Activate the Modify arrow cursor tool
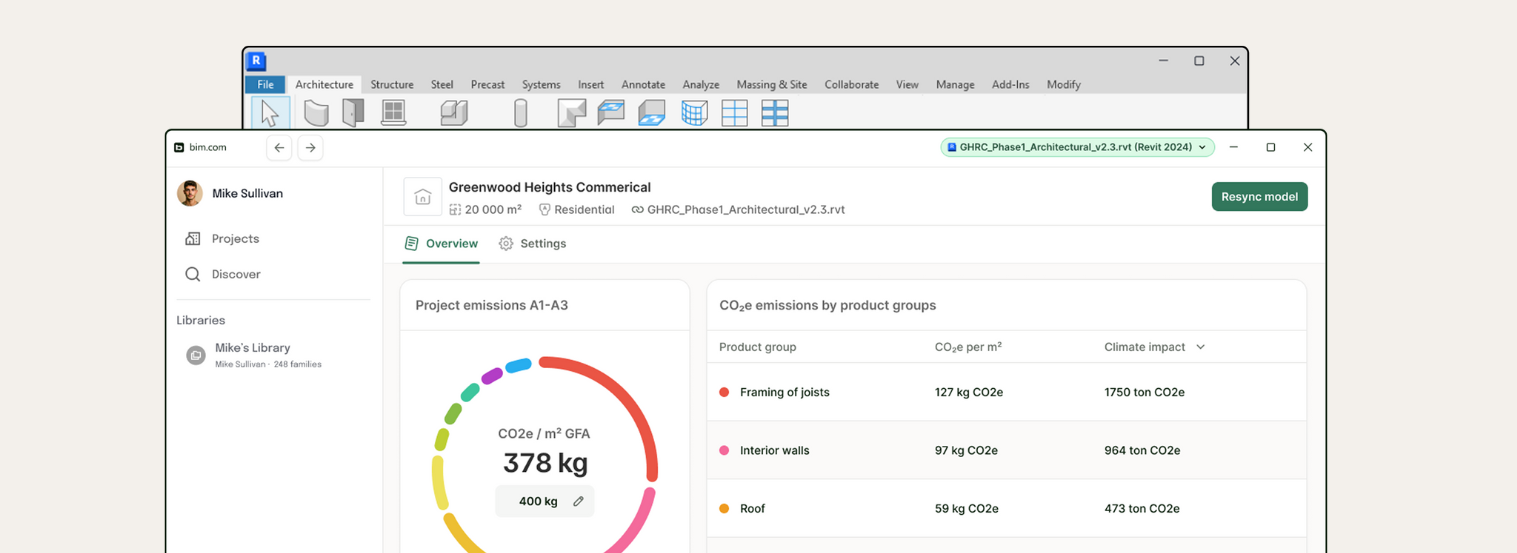This screenshot has height=553, width=1517. click(x=270, y=113)
